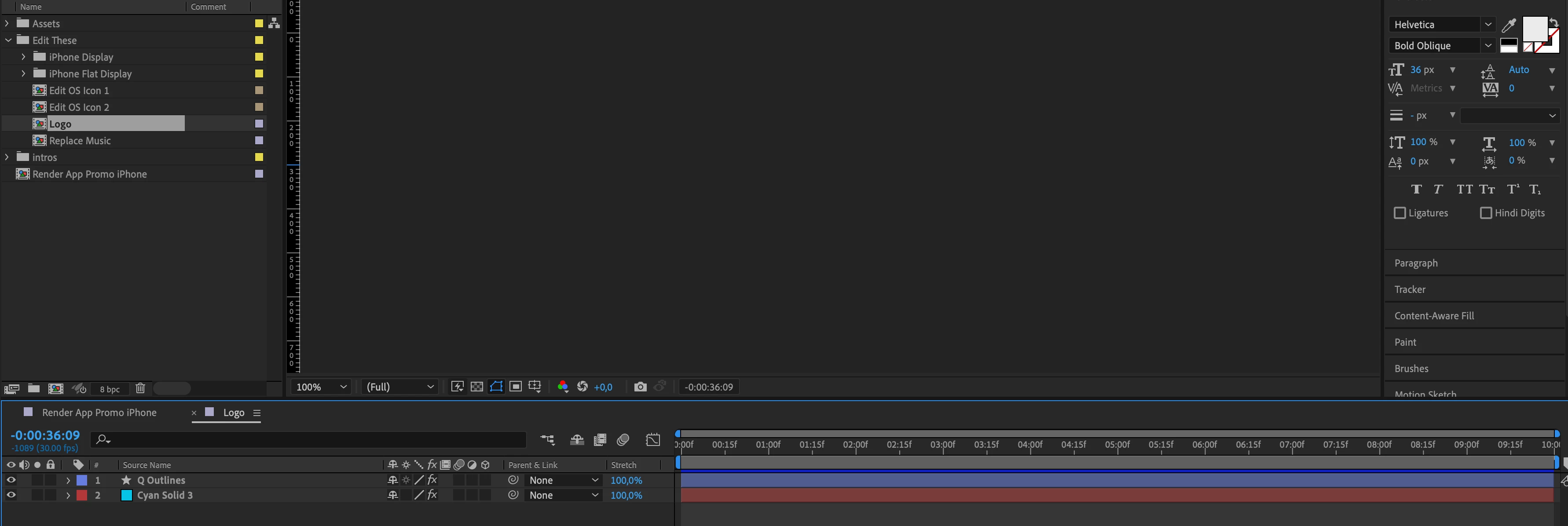The image size is (1568, 526).
Task: Open the Paragraph panel
Action: point(1416,263)
